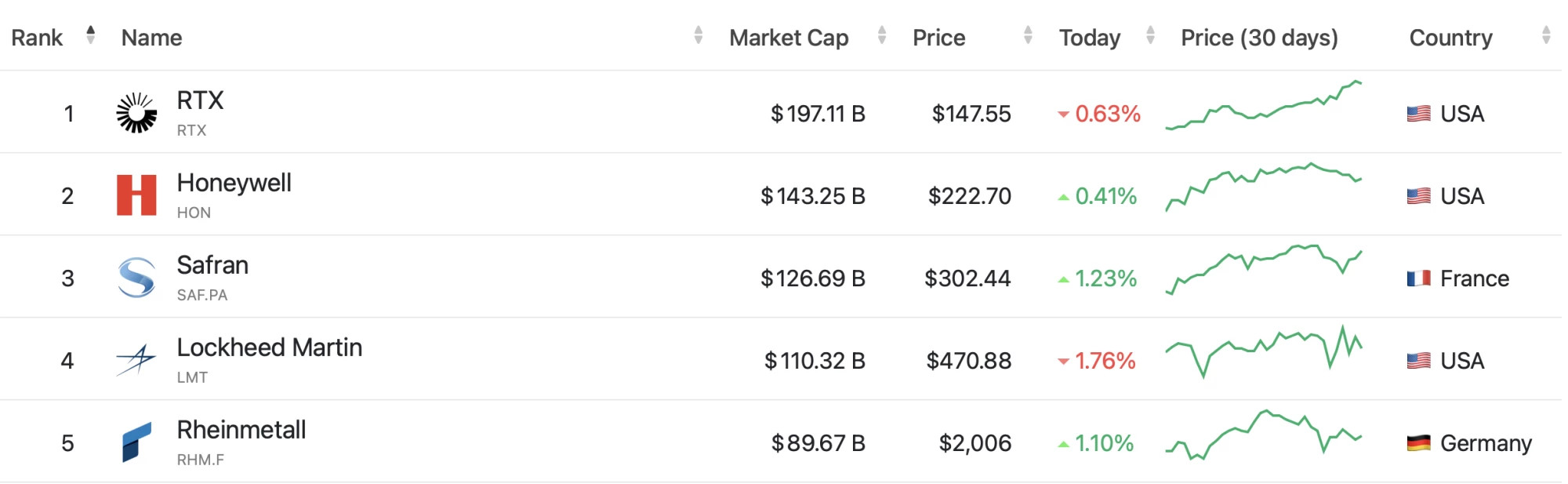
Task: Click the Rheinmetall blue logo icon
Action: pyautogui.click(x=136, y=442)
